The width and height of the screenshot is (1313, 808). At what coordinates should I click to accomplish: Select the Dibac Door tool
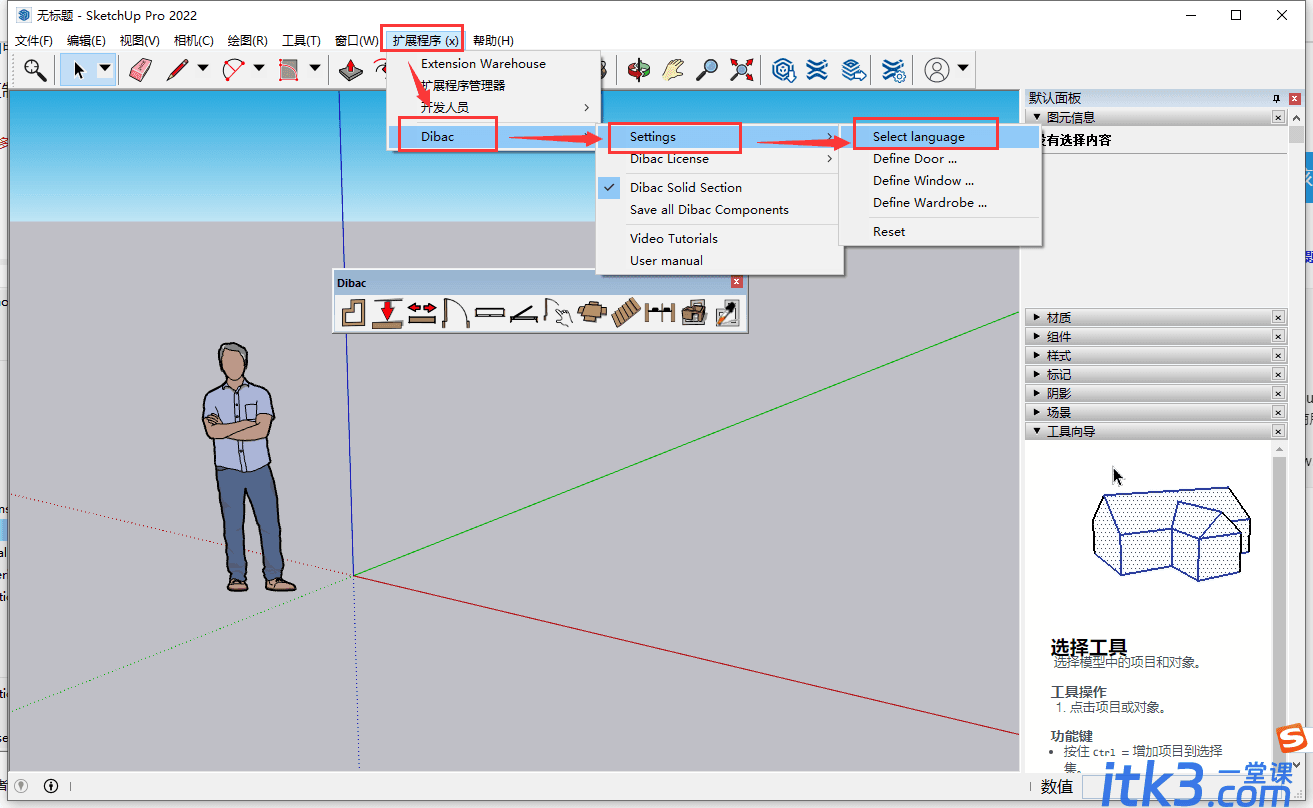pos(456,314)
